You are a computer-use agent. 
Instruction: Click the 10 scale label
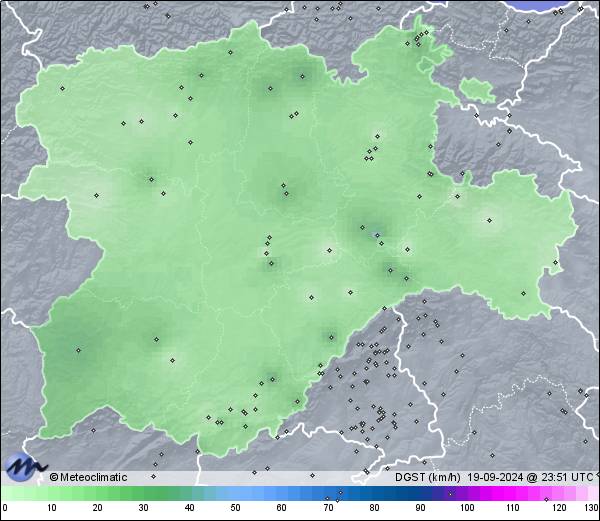tap(52, 508)
